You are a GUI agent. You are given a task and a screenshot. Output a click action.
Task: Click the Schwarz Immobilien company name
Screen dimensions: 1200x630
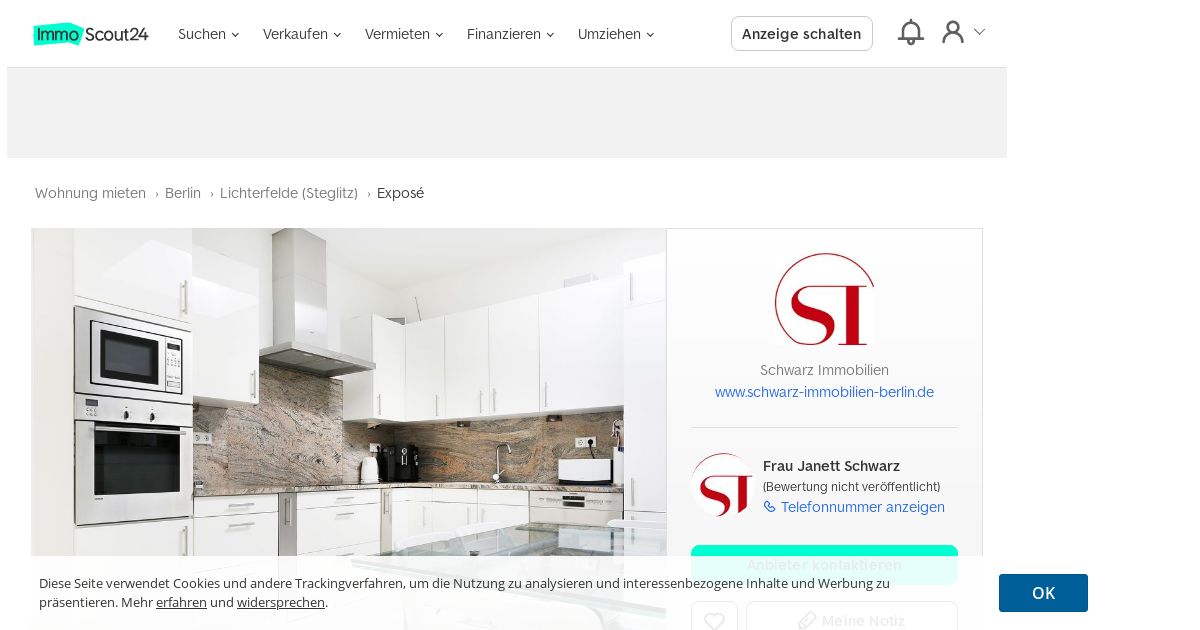pyautogui.click(x=824, y=370)
